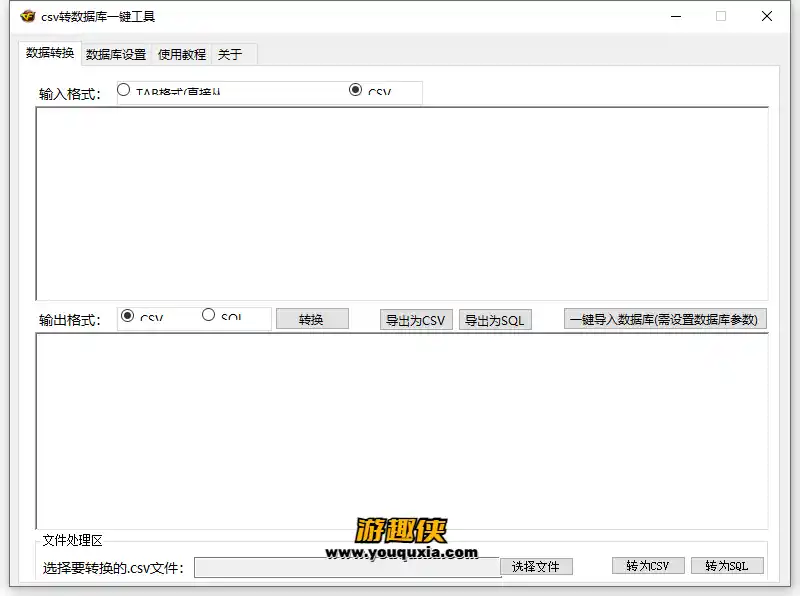Focus the upper input text area

coord(402,204)
